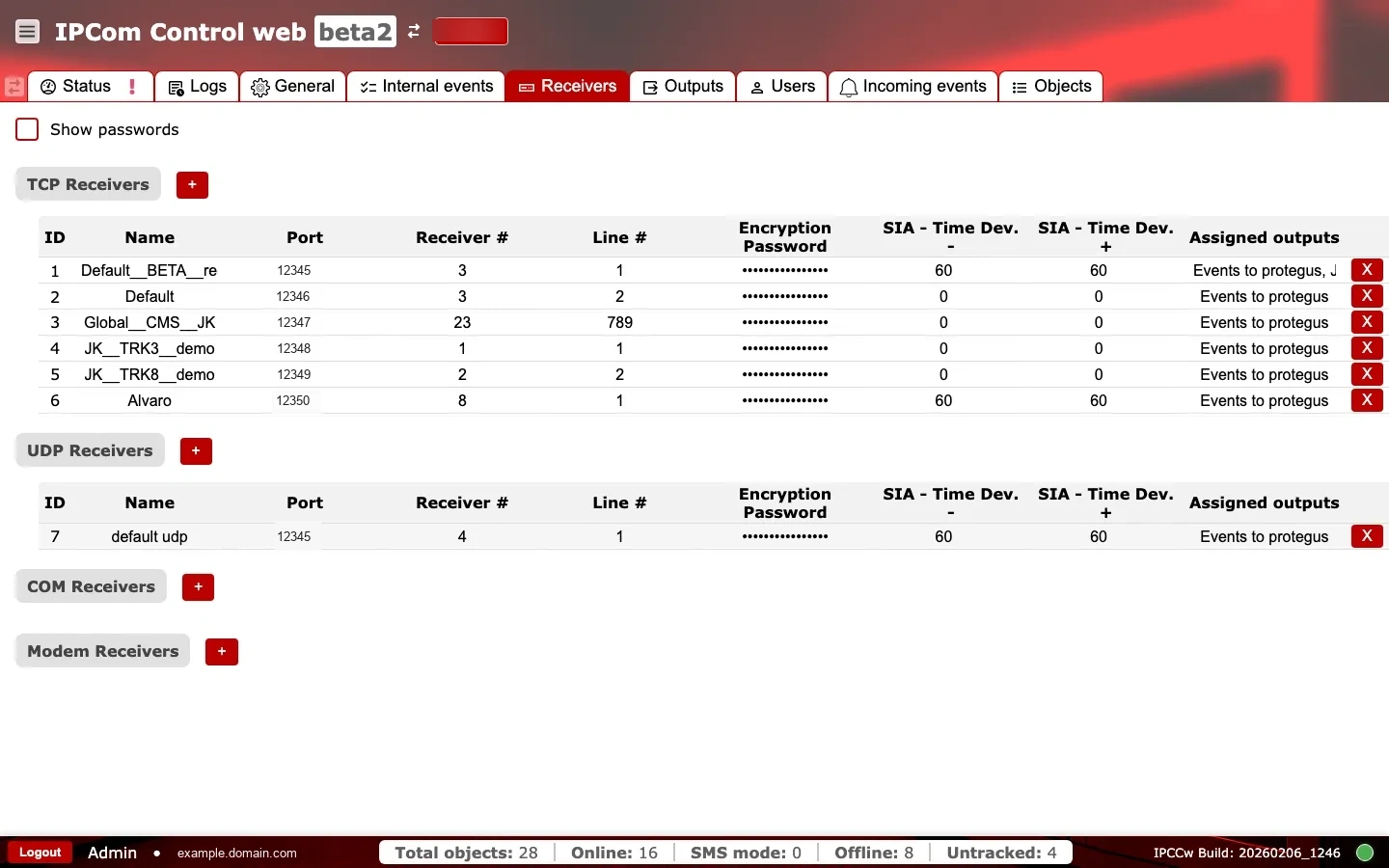Click the Logout button

tap(39, 853)
